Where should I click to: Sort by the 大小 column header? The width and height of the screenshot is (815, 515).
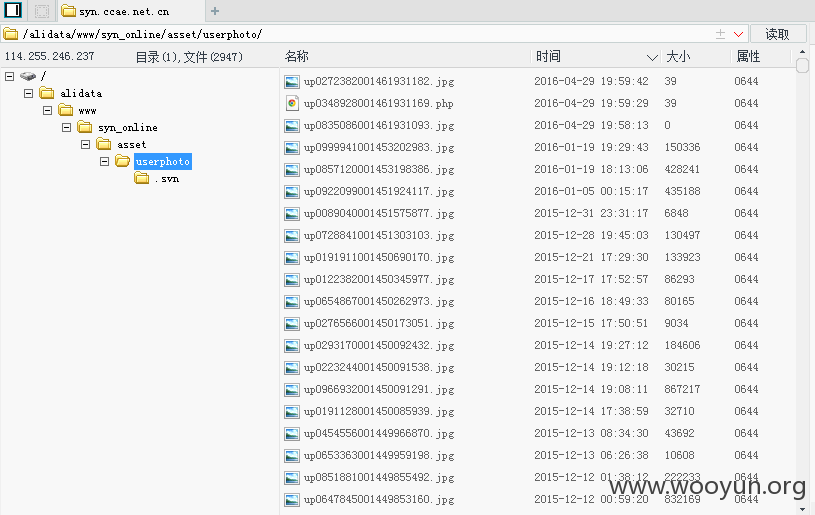point(678,56)
